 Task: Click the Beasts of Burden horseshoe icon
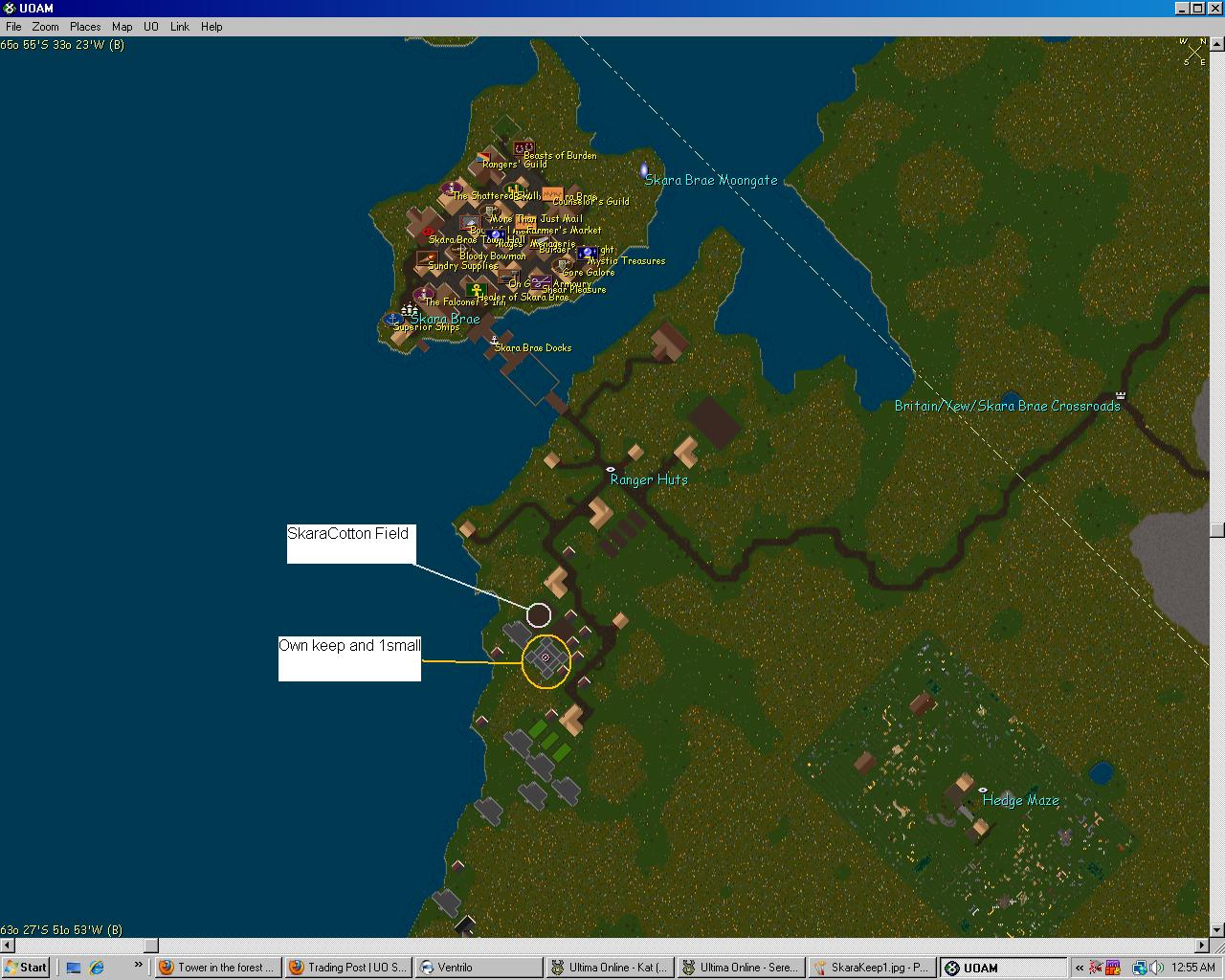[523, 147]
